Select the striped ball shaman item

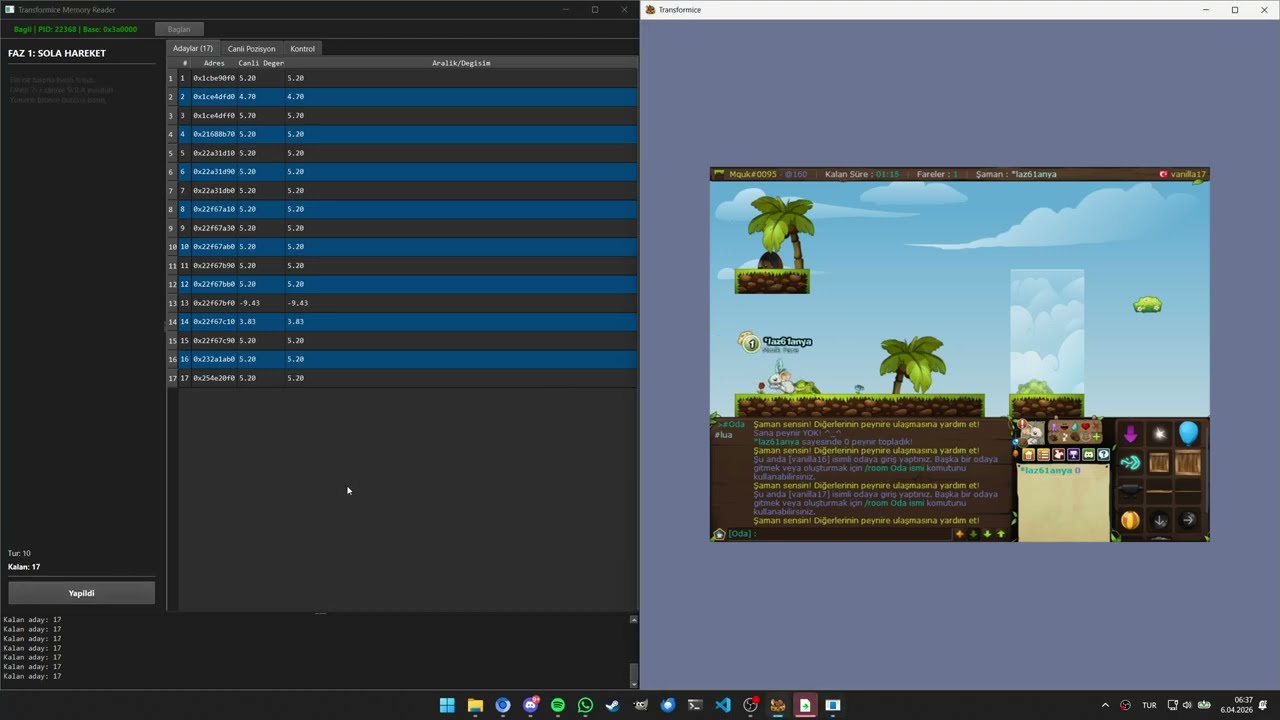(x=1130, y=520)
